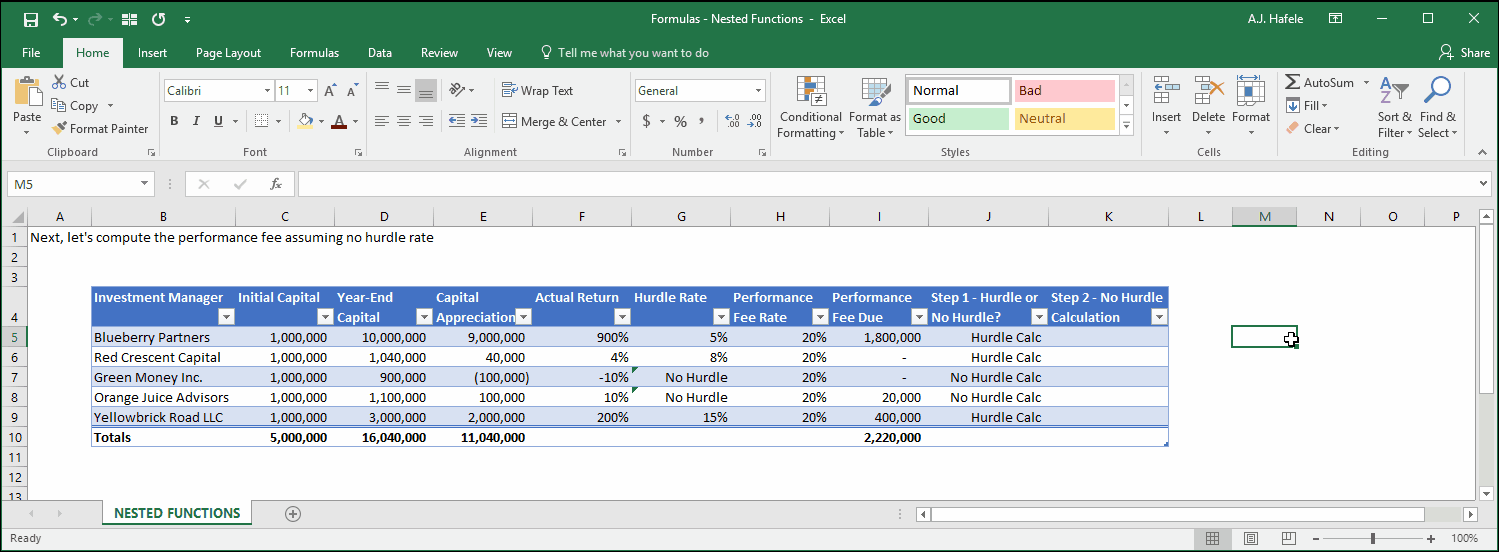Apply Comma Style format
This screenshot has height=552, width=1499.
[702, 121]
